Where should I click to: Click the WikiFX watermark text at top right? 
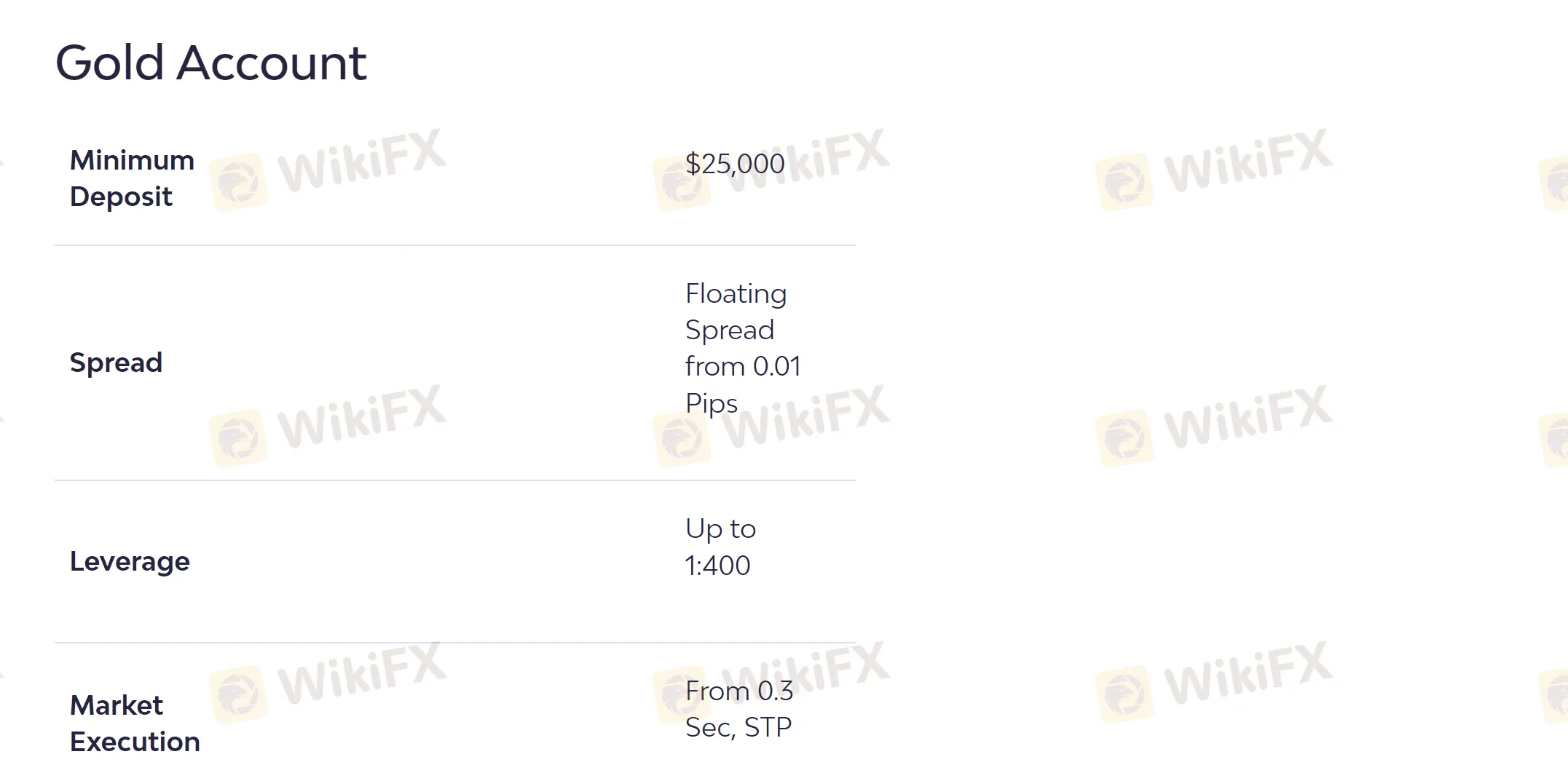pyautogui.click(x=1248, y=160)
